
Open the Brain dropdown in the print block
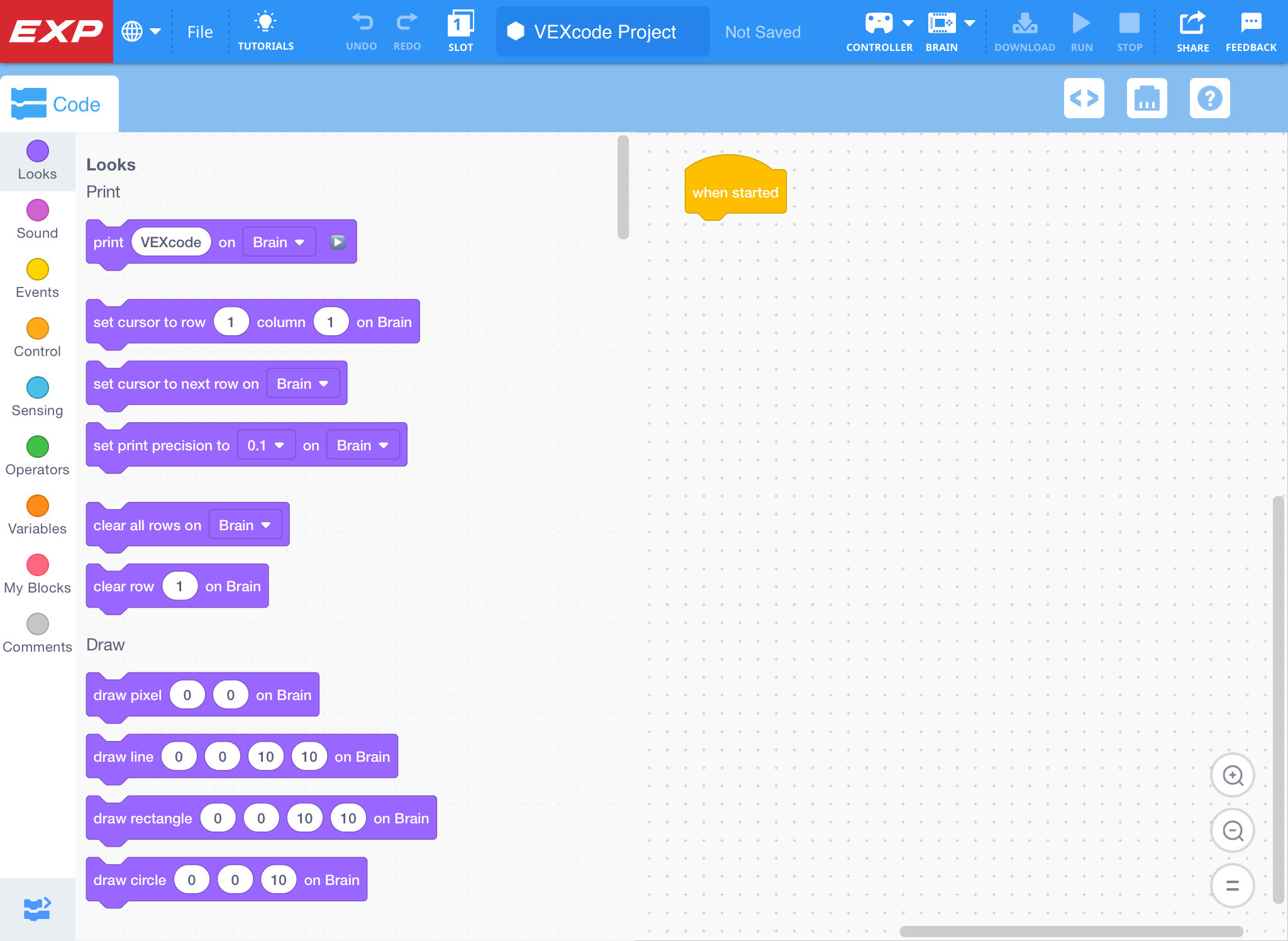click(279, 242)
